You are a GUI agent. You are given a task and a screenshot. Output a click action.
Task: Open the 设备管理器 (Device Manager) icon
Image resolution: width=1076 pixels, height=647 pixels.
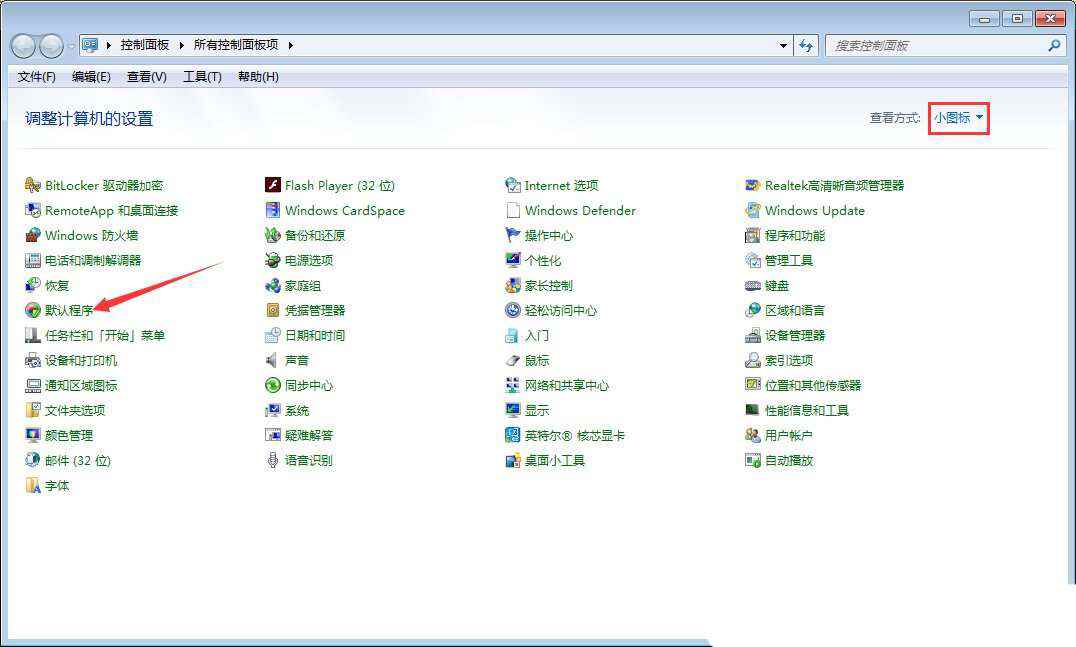point(753,336)
